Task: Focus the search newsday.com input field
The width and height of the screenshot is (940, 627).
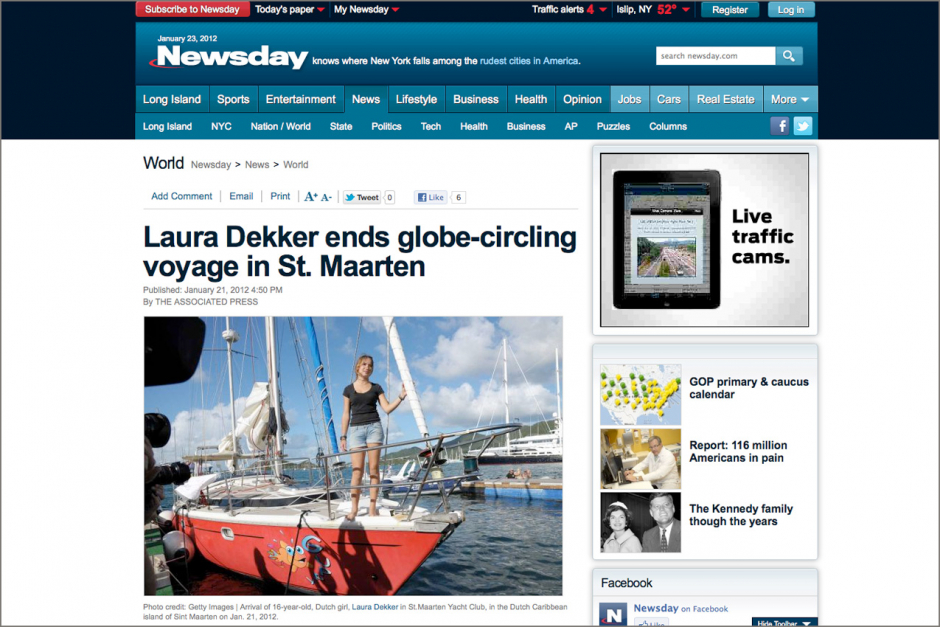Action: (714, 56)
